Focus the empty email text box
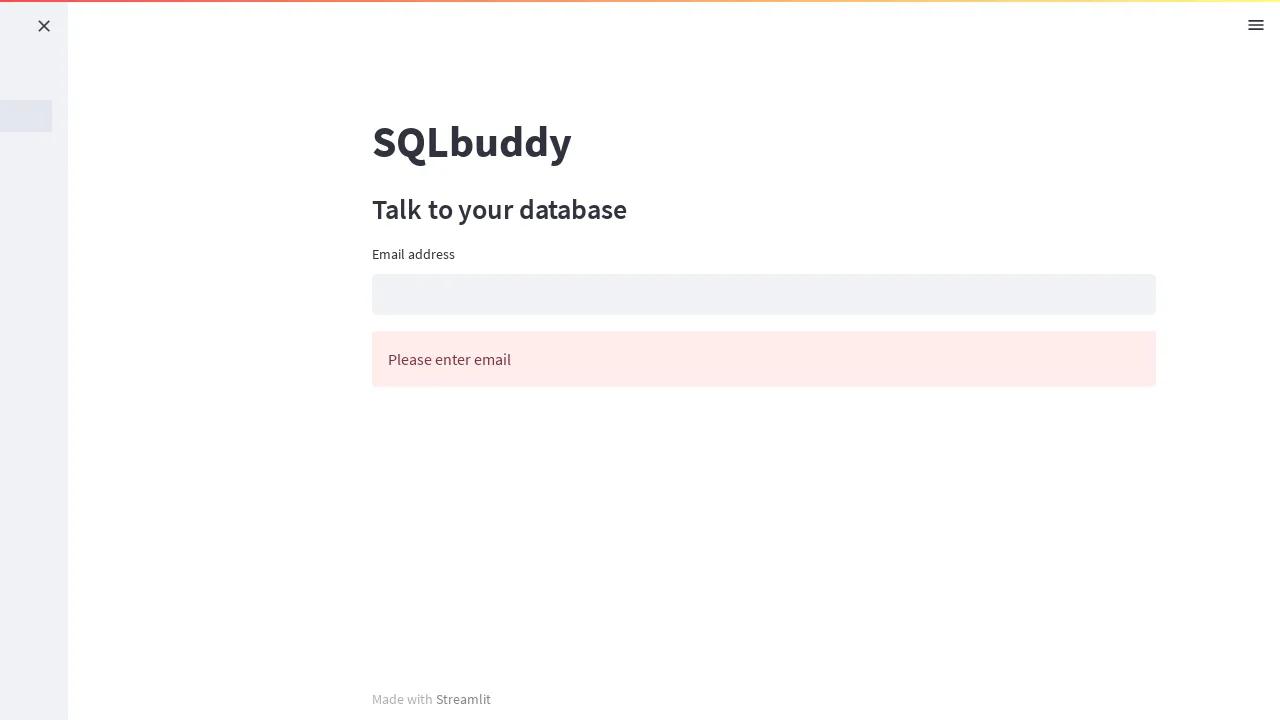 763,294
